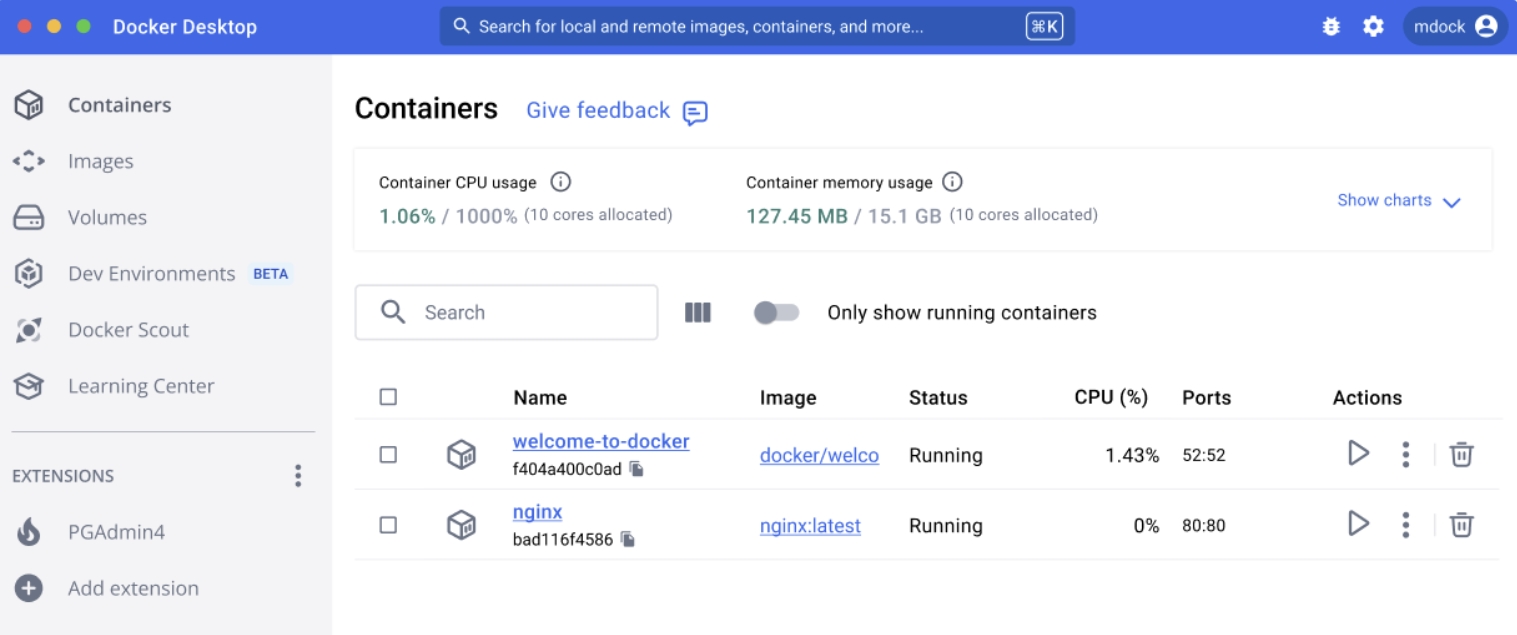The height and width of the screenshot is (635, 1517).
Task: Click the feedback speech bubble icon
Action: pos(695,112)
